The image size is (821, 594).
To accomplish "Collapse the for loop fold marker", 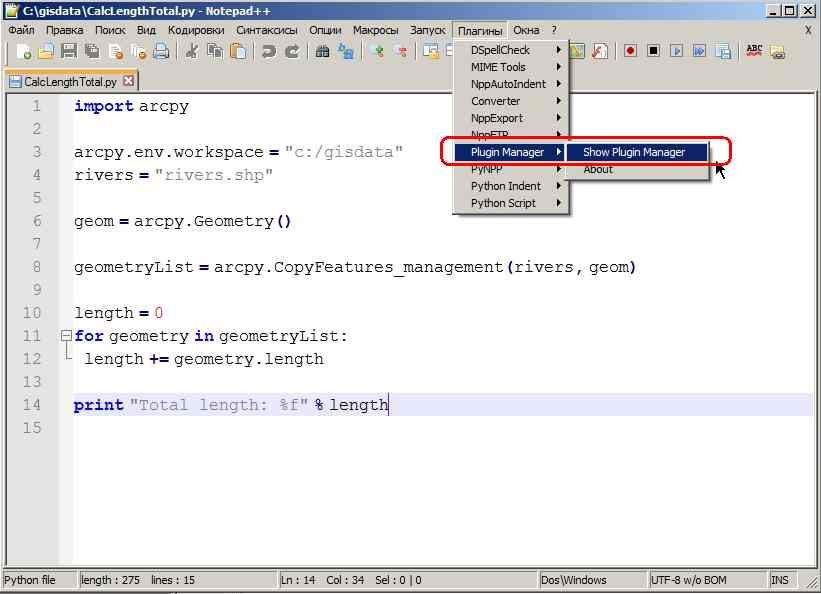I will click(x=66, y=335).
